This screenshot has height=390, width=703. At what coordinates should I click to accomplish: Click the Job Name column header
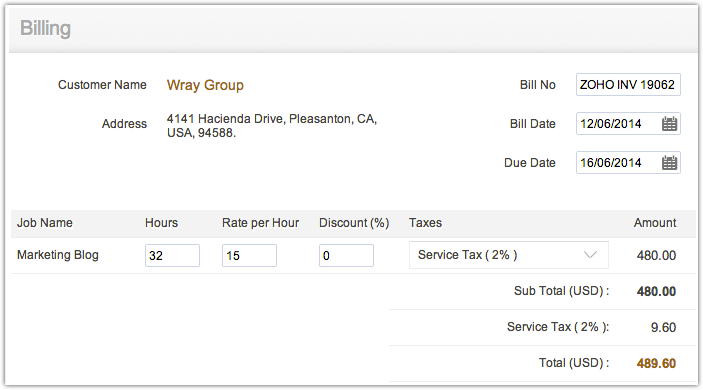45,223
